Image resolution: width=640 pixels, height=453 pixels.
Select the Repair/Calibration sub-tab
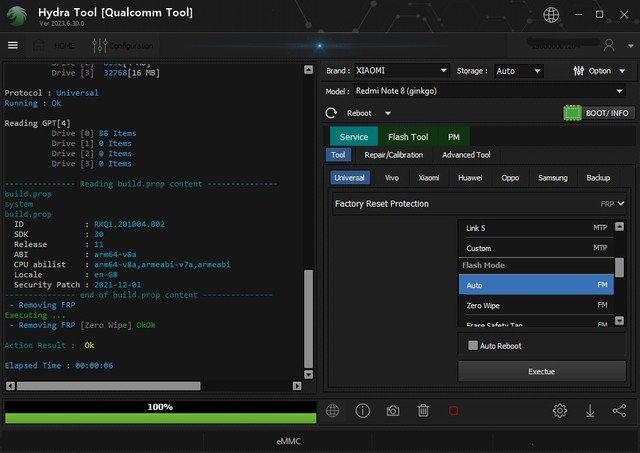pyautogui.click(x=393, y=155)
